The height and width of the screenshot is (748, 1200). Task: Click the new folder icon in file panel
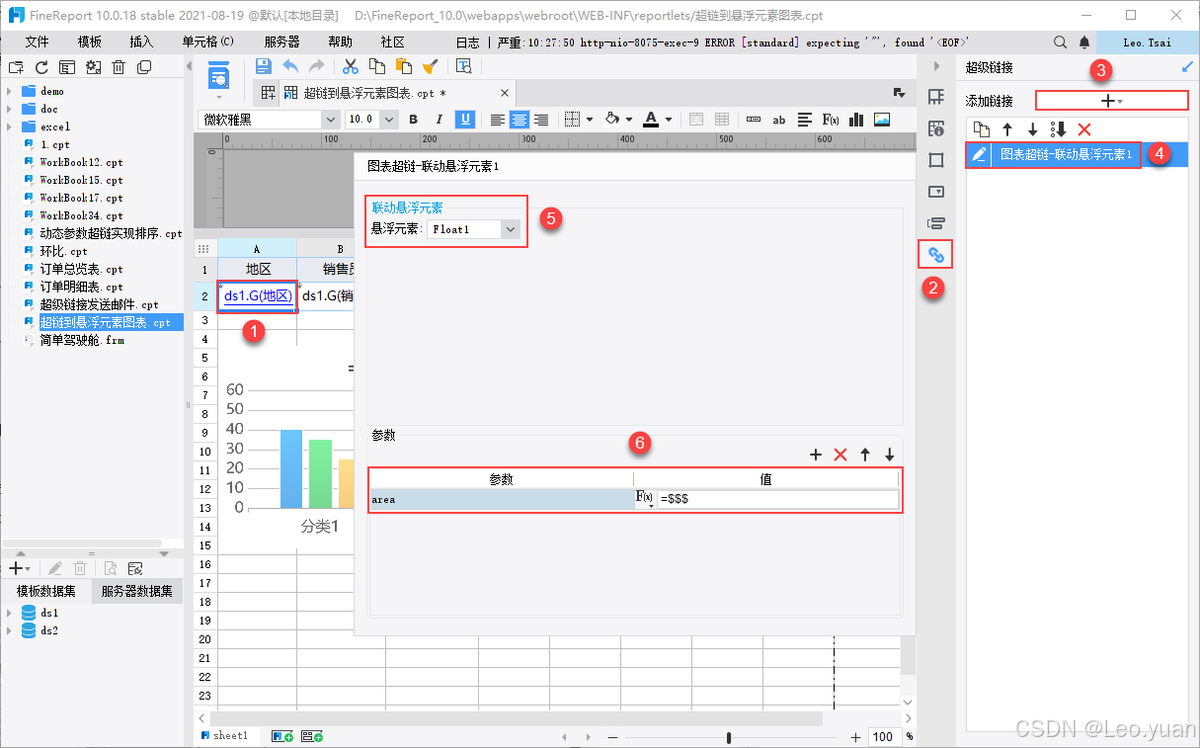pos(15,67)
